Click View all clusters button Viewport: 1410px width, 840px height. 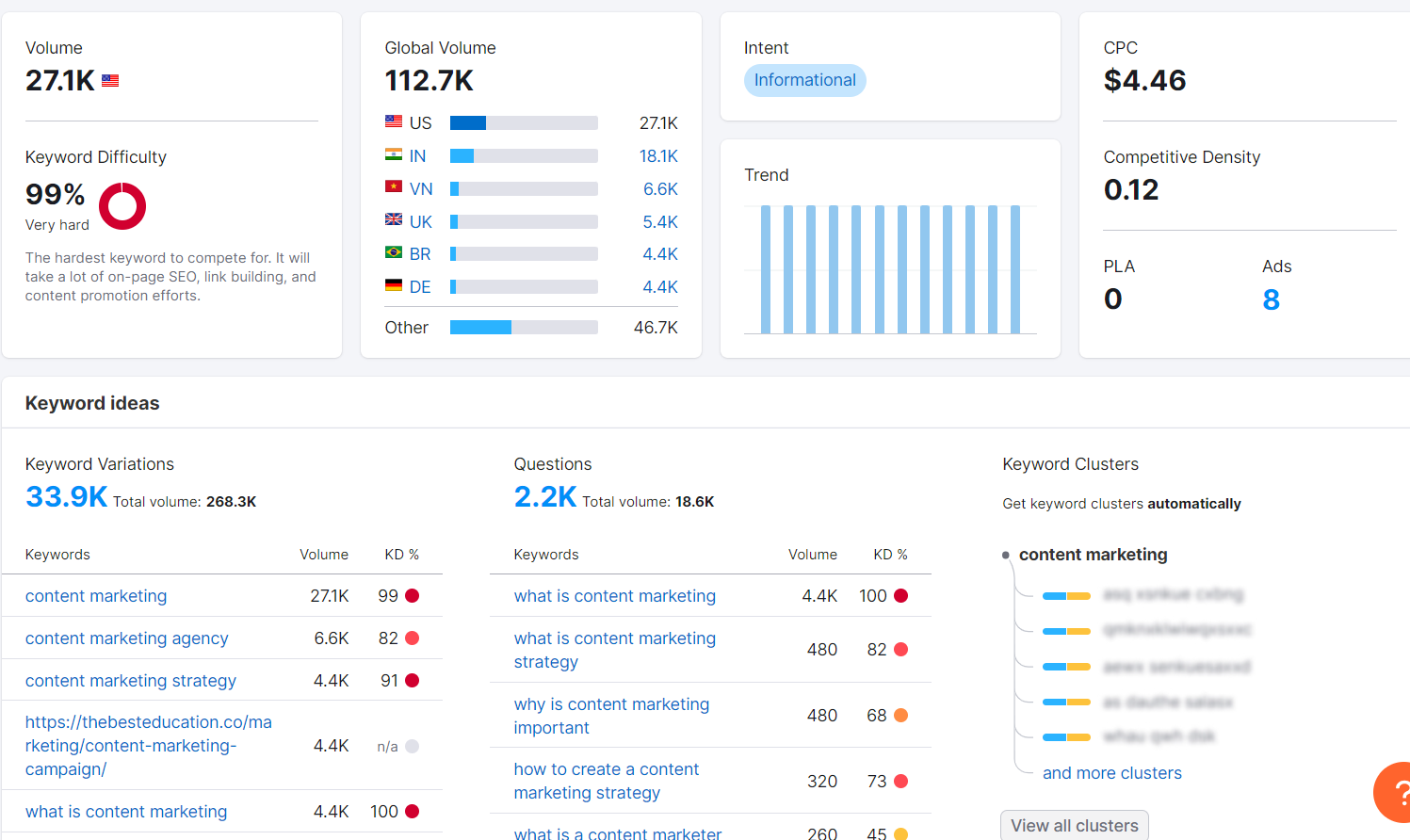(x=1075, y=825)
